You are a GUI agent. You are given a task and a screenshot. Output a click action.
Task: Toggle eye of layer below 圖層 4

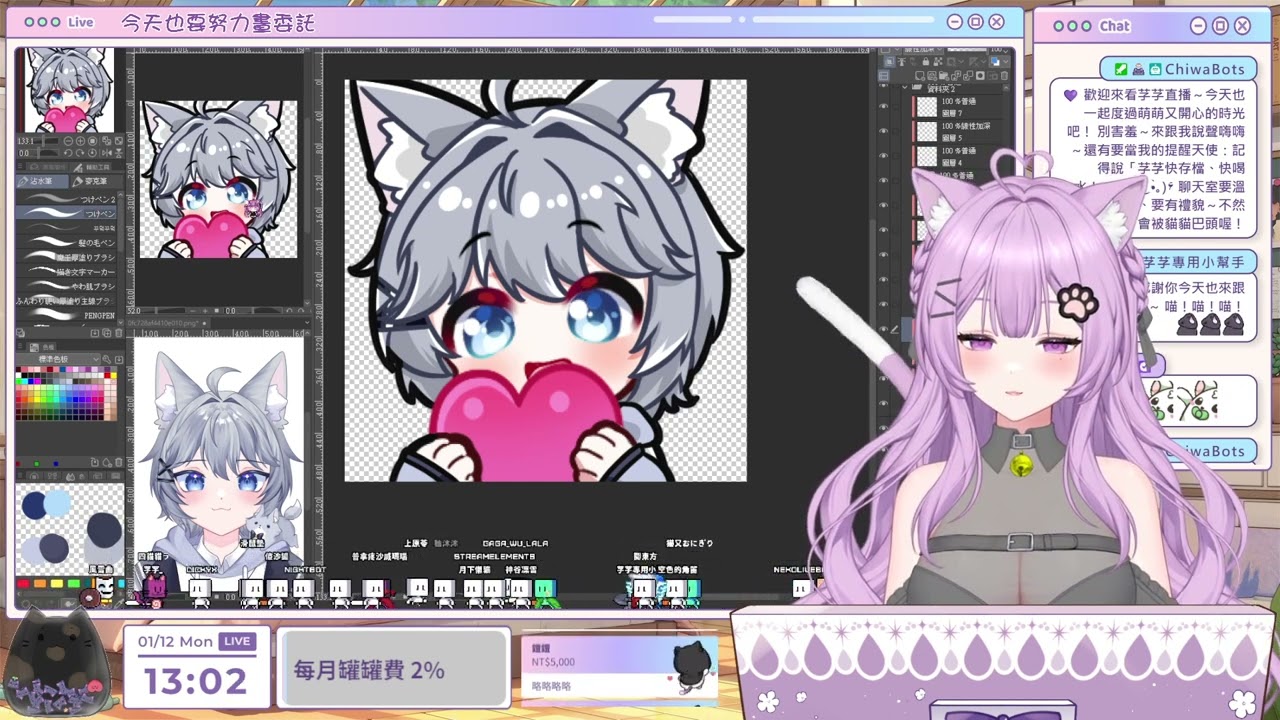click(x=883, y=180)
